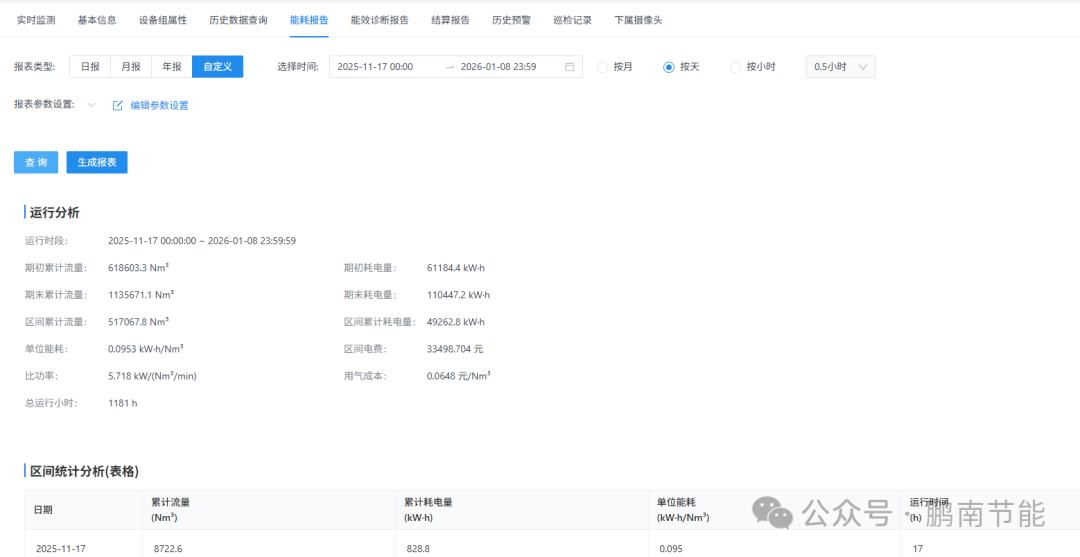The height and width of the screenshot is (557, 1080).
Task: Click the 查询 button
Action: (x=36, y=162)
